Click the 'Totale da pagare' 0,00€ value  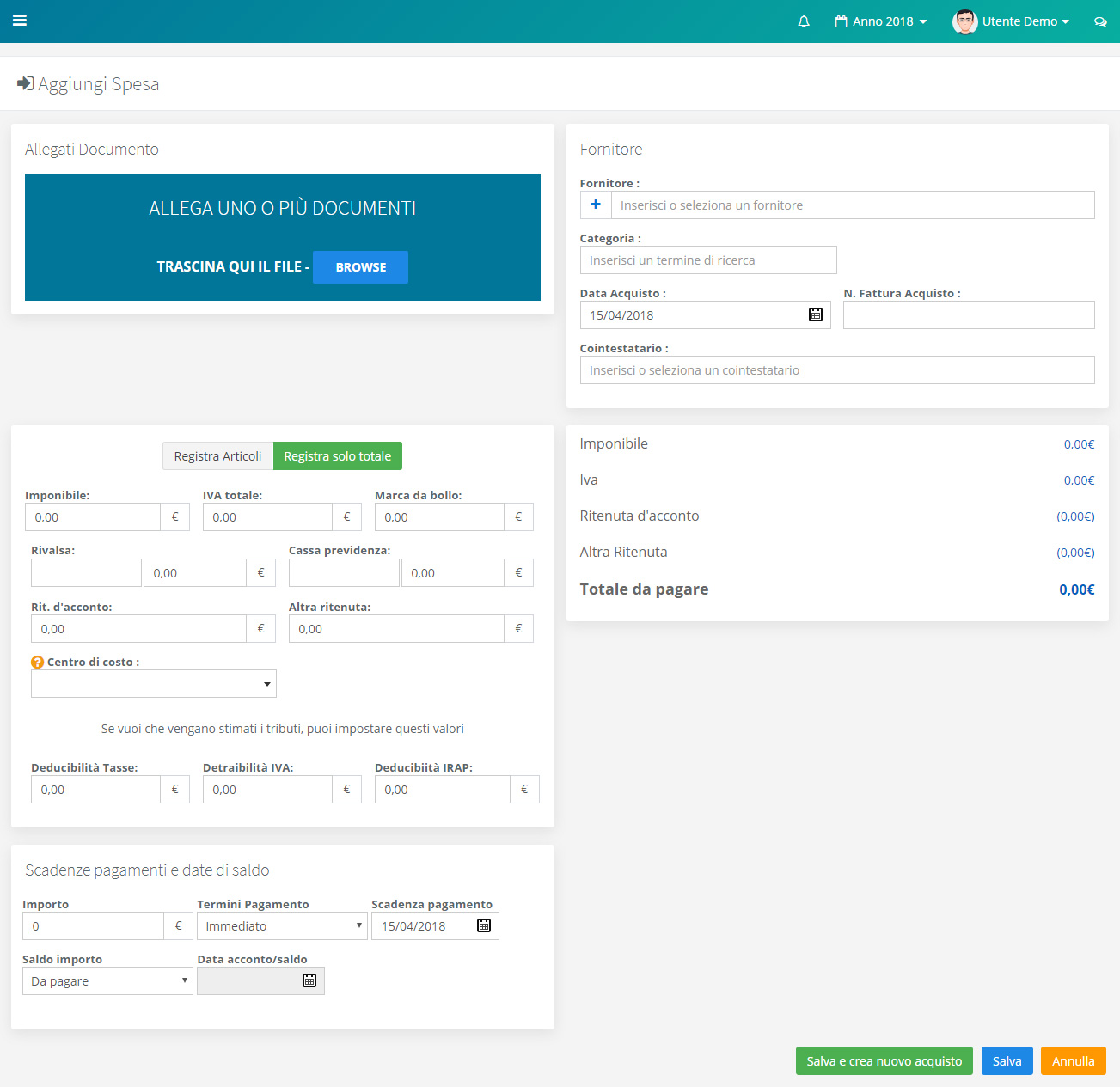[1076, 589]
